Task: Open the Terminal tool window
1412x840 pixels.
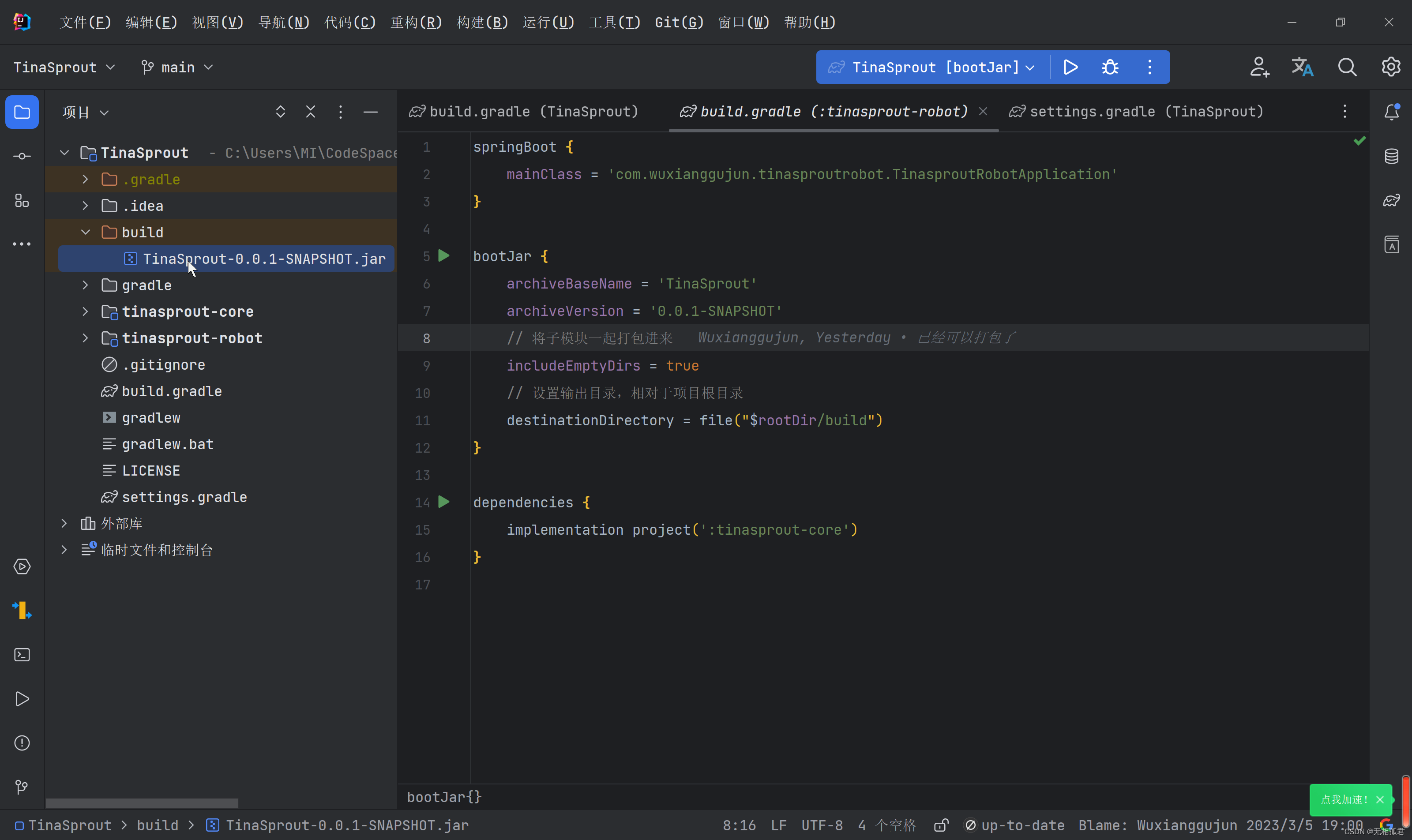Action: [22, 655]
